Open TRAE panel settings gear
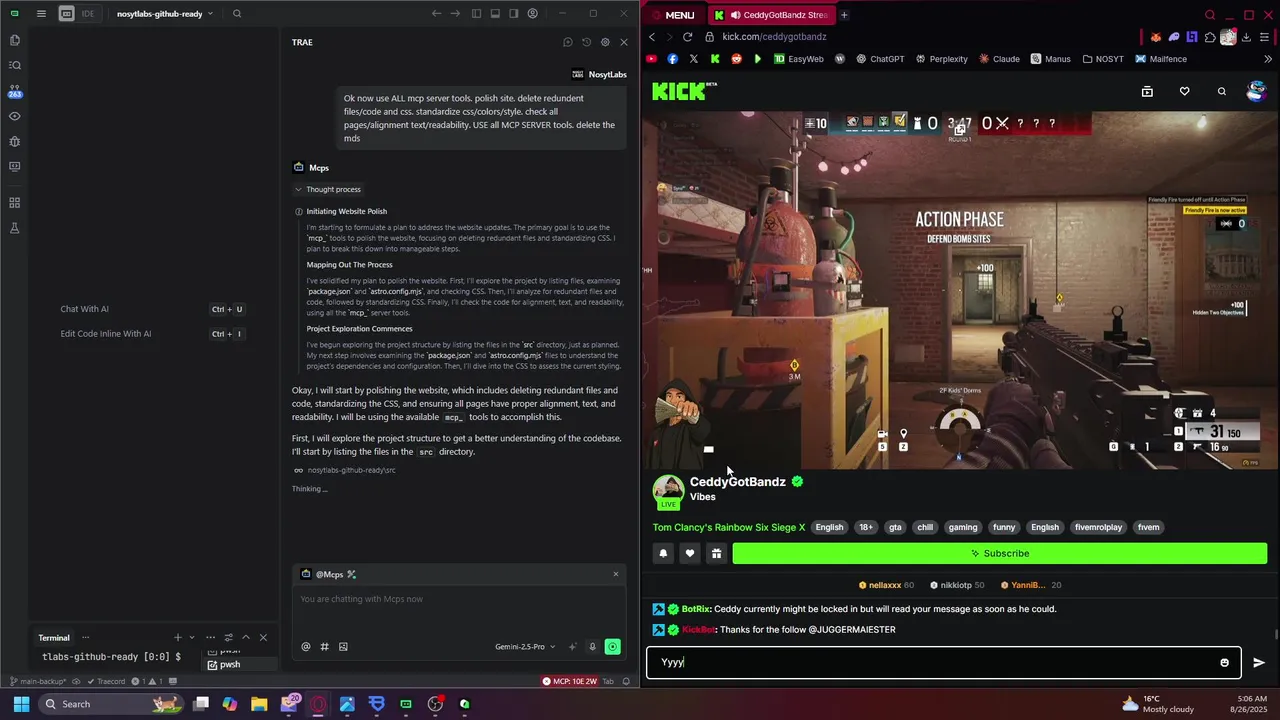The width and height of the screenshot is (1280, 720). tap(605, 42)
